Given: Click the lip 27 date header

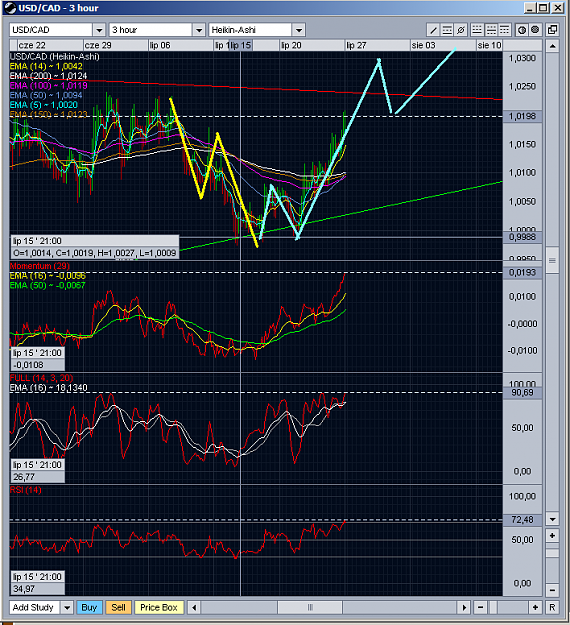Looking at the screenshot, I should (x=356, y=45).
